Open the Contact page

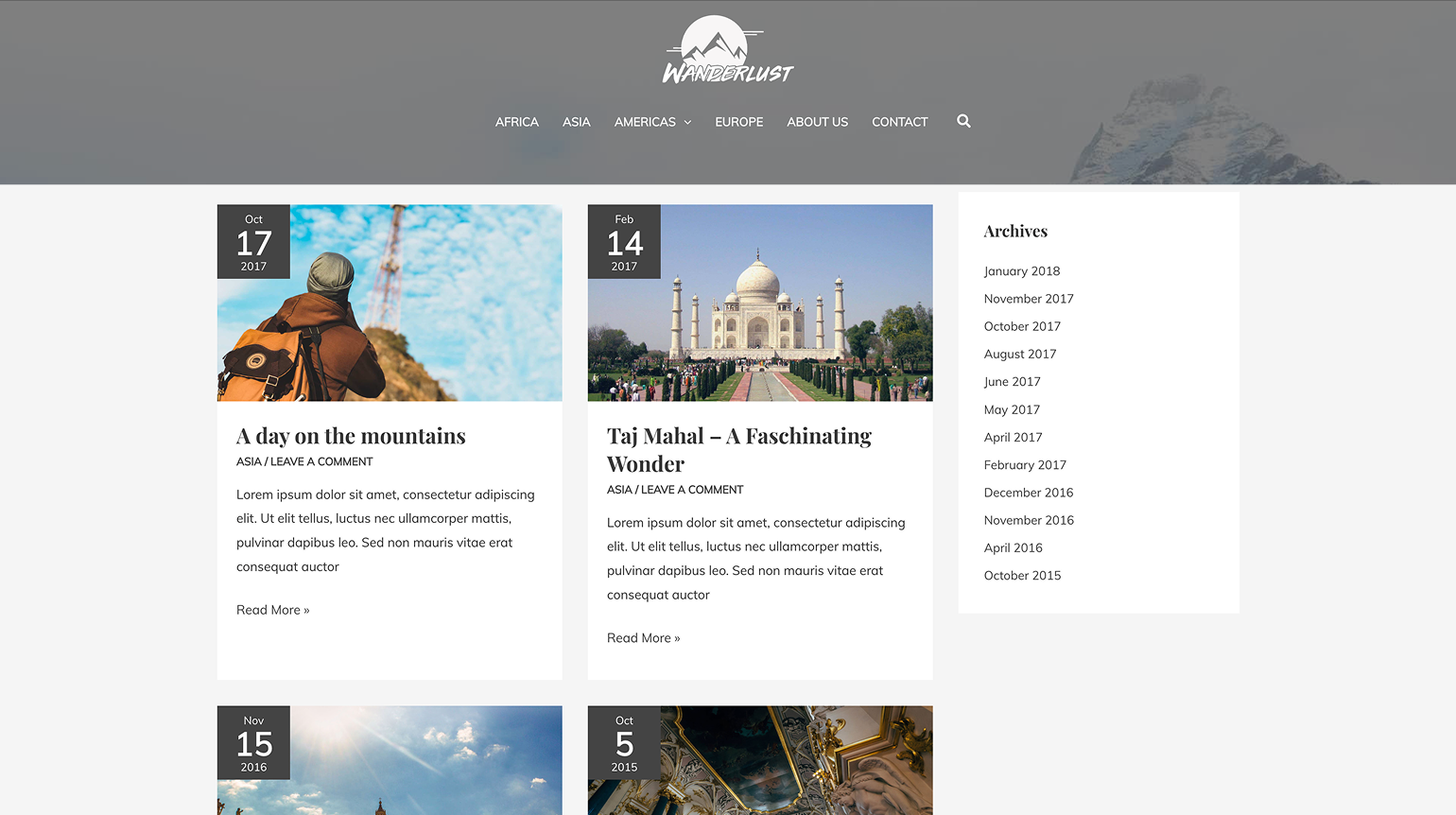899,122
